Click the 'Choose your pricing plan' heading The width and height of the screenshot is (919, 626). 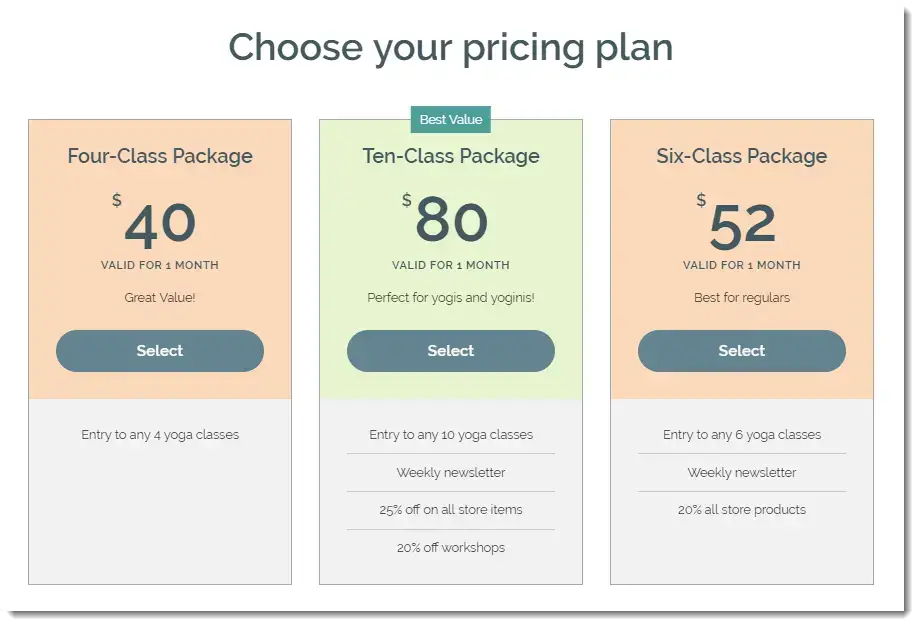pos(451,48)
